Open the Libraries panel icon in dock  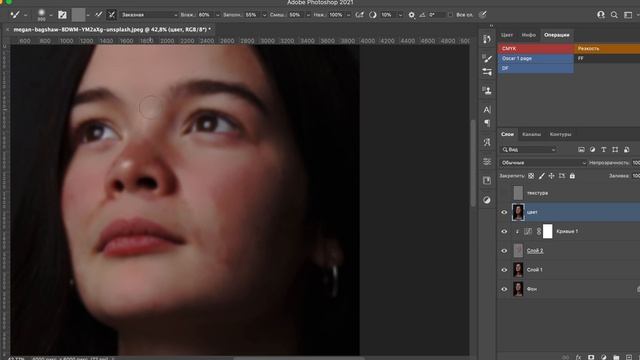[487, 180]
